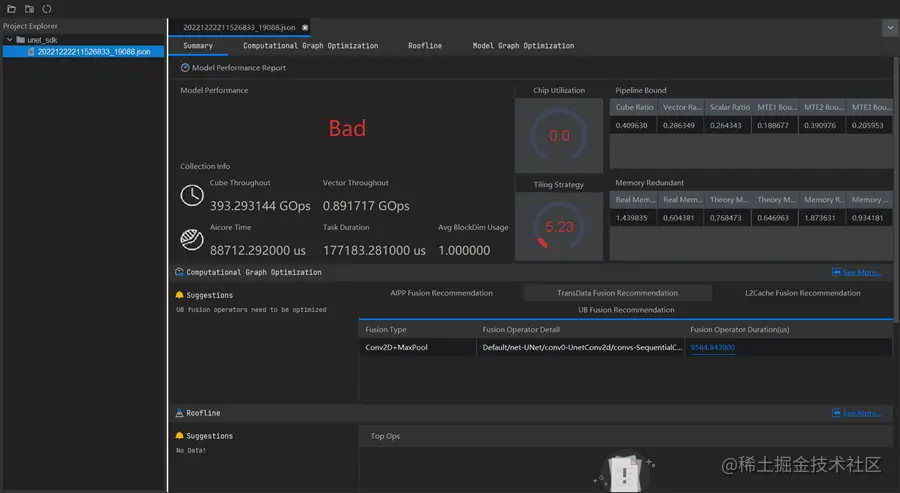
Task: Open the Model Graph Optimization tab
Action: [x=523, y=45]
